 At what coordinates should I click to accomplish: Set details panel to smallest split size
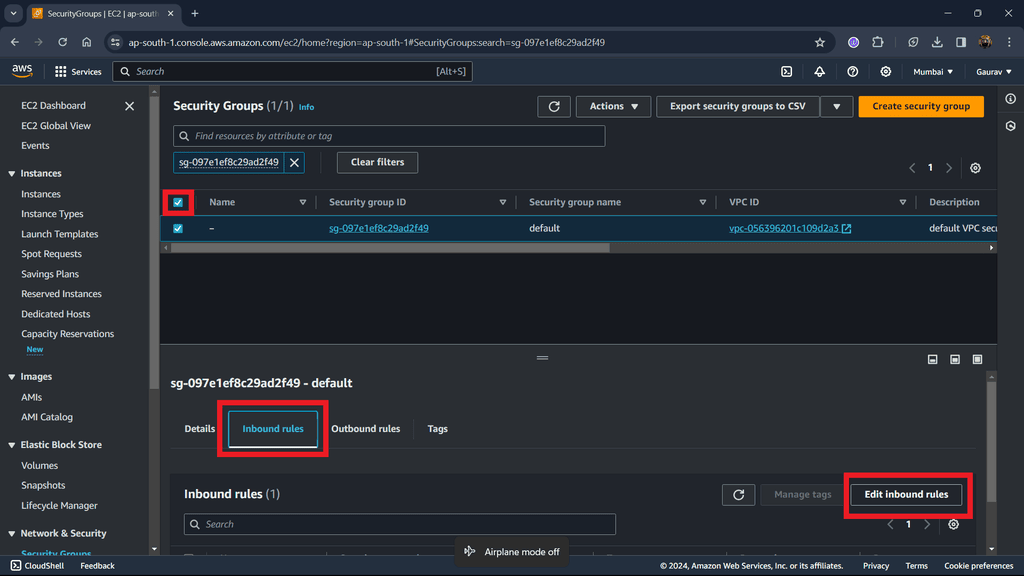point(933,359)
